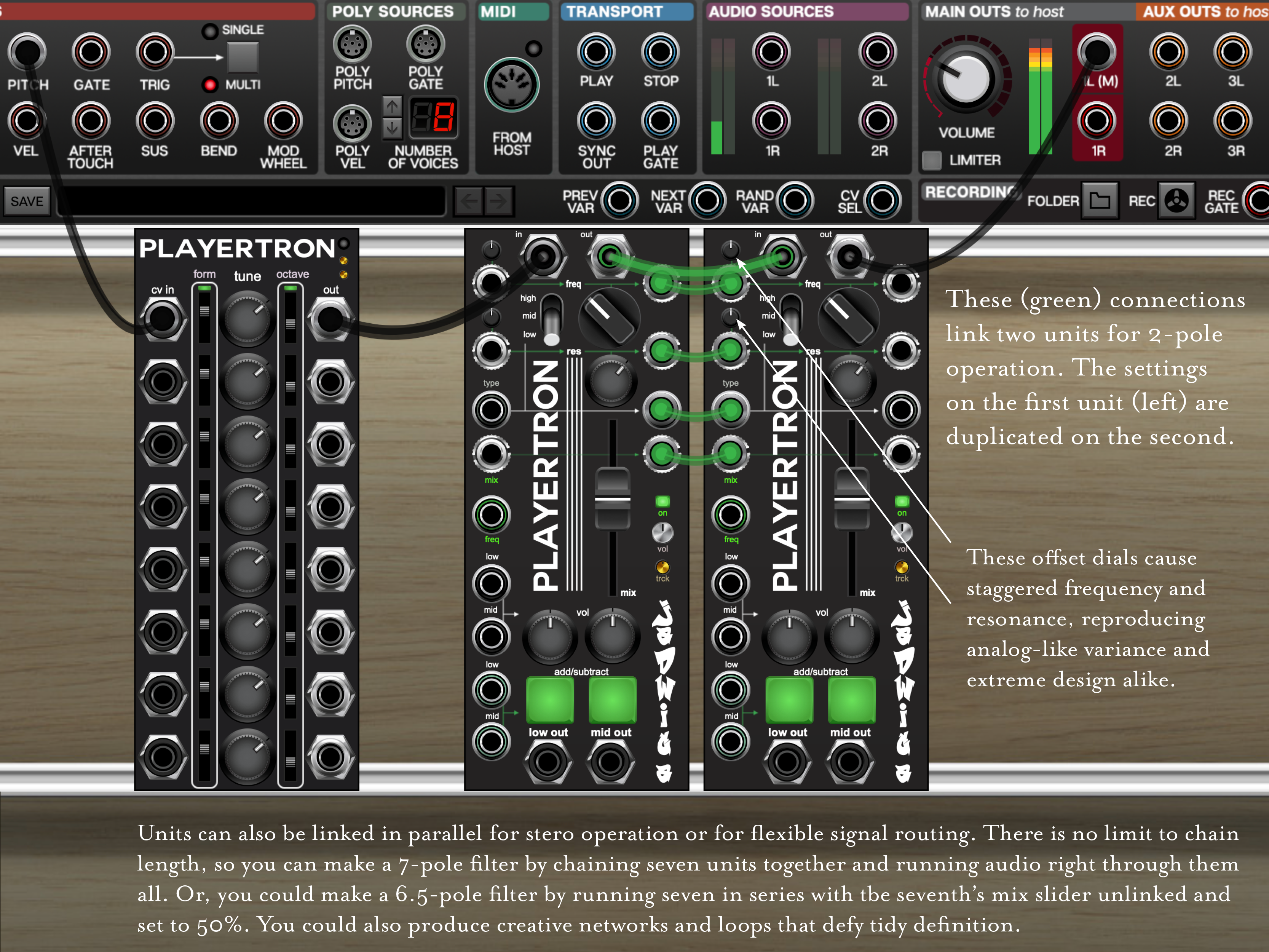Click the NEXT VAR jack
This screenshot has height=952, width=1269.
click(x=707, y=200)
